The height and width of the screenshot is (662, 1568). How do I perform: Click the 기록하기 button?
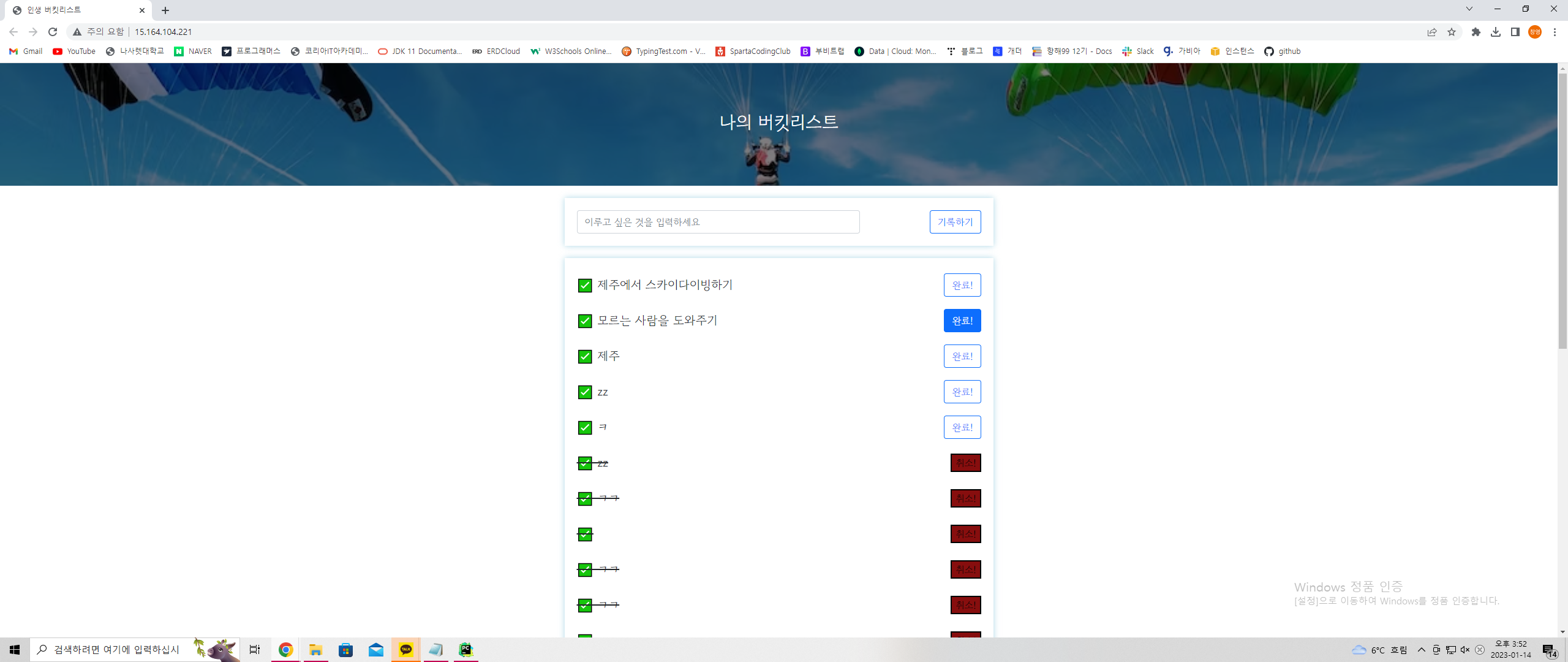point(955,222)
